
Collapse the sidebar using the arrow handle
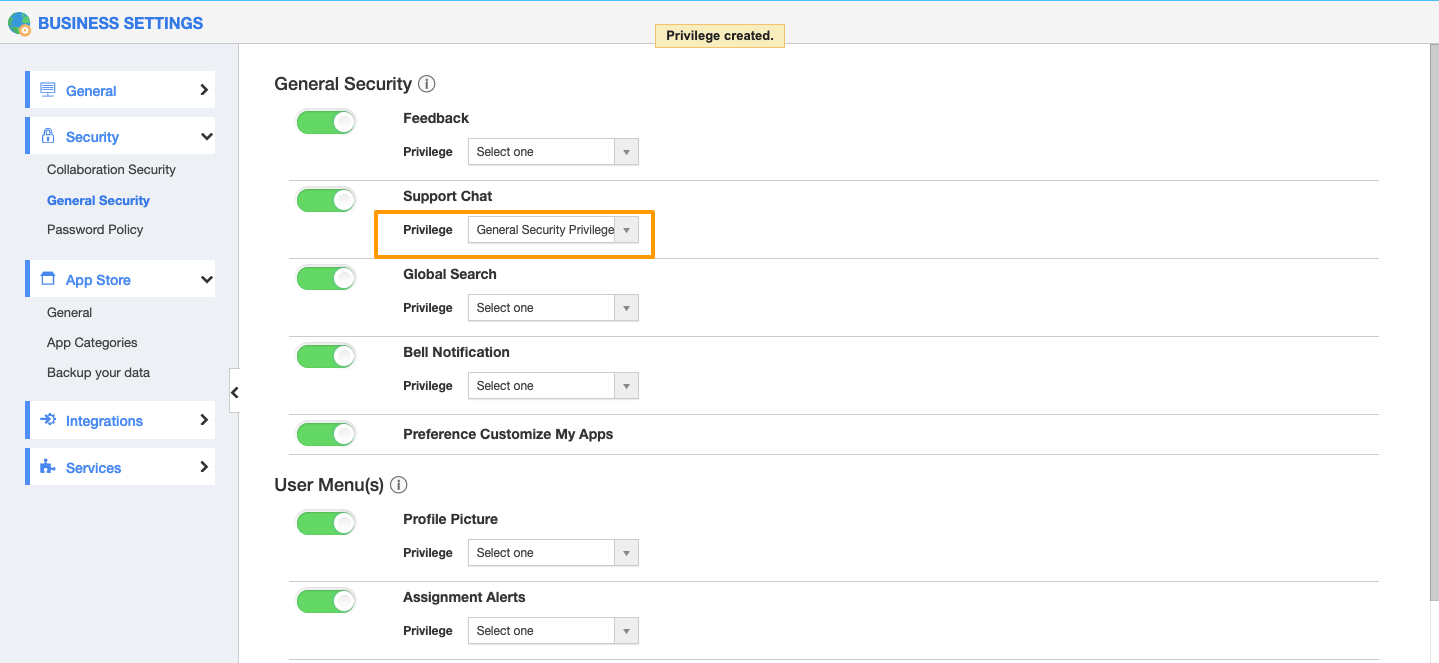pos(234,393)
